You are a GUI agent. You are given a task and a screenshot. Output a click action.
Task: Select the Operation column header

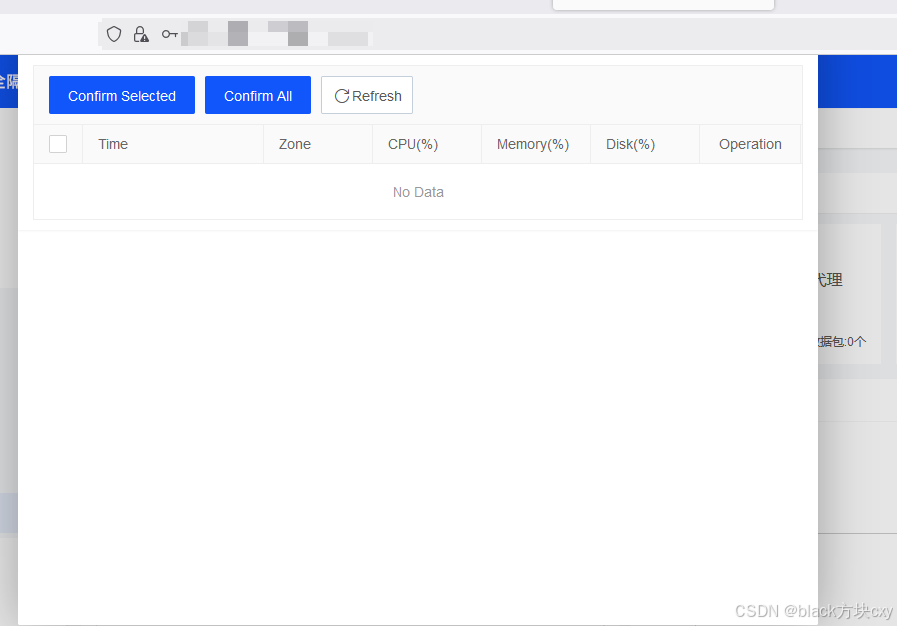[750, 144]
